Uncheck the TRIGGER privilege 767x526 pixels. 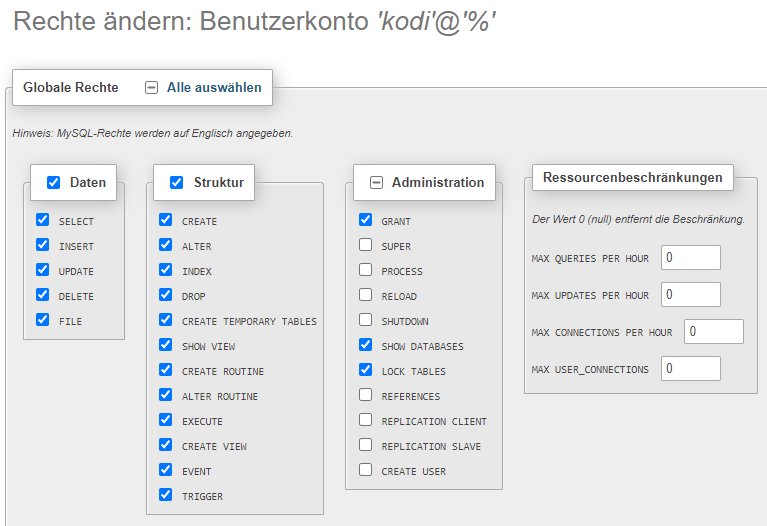pos(165,495)
